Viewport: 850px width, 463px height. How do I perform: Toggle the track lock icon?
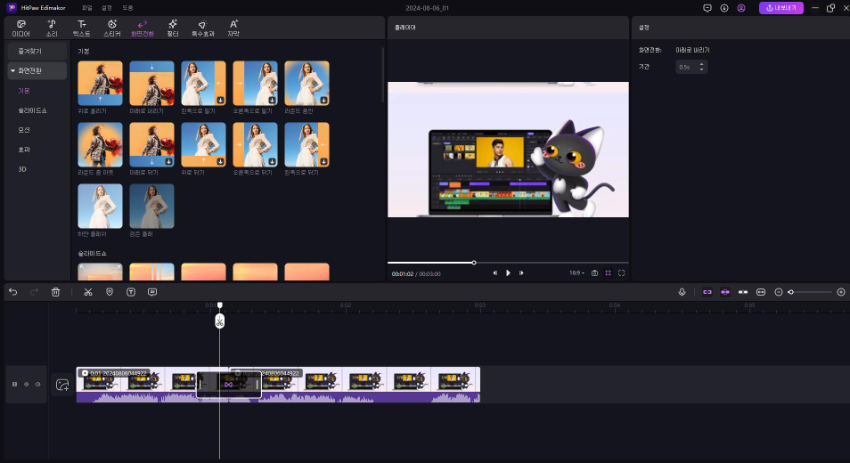(14, 384)
